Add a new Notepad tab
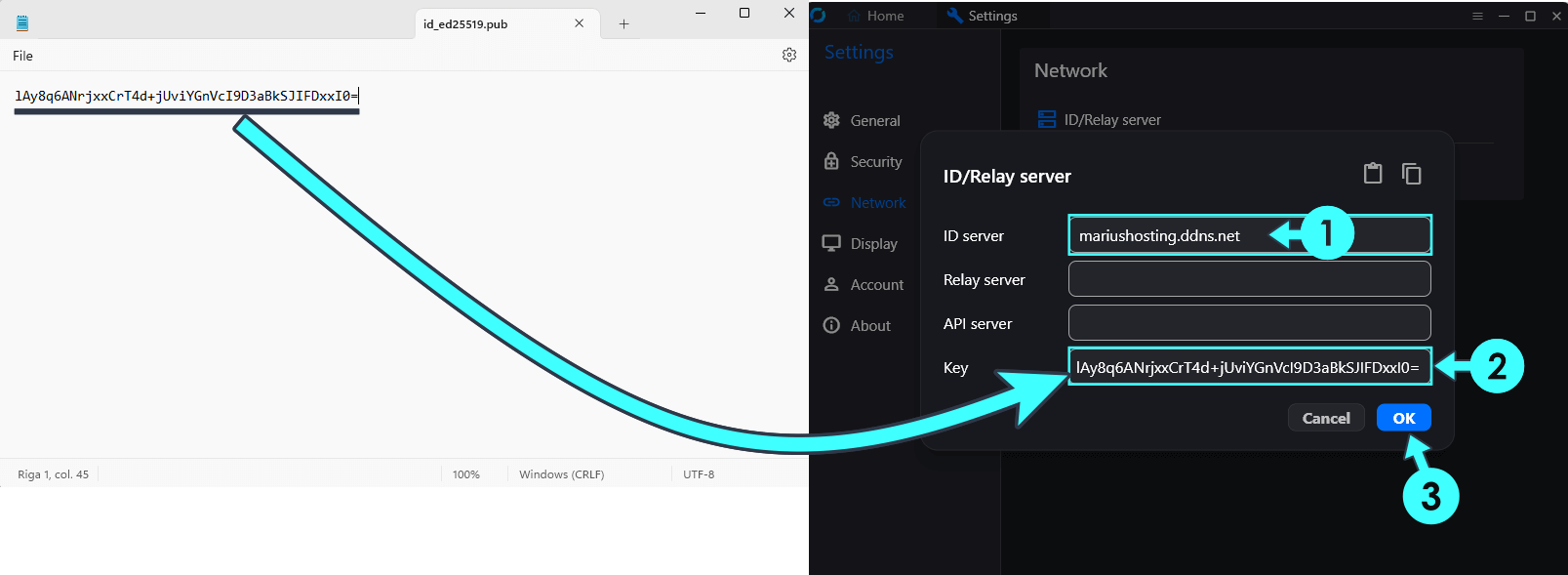This screenshot has width=1568, height=575. point(623,23)
